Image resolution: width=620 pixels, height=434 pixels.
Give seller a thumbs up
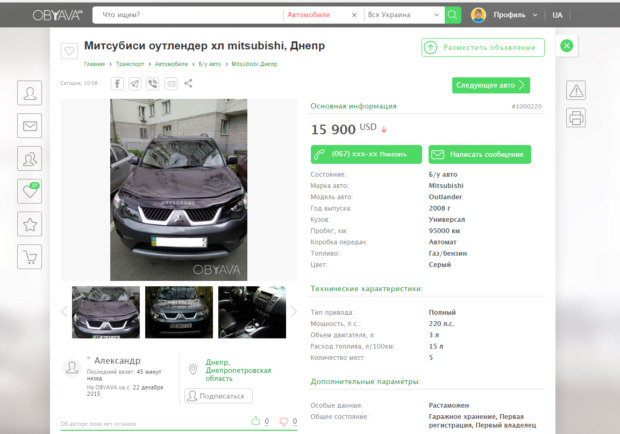pos(256,421)
